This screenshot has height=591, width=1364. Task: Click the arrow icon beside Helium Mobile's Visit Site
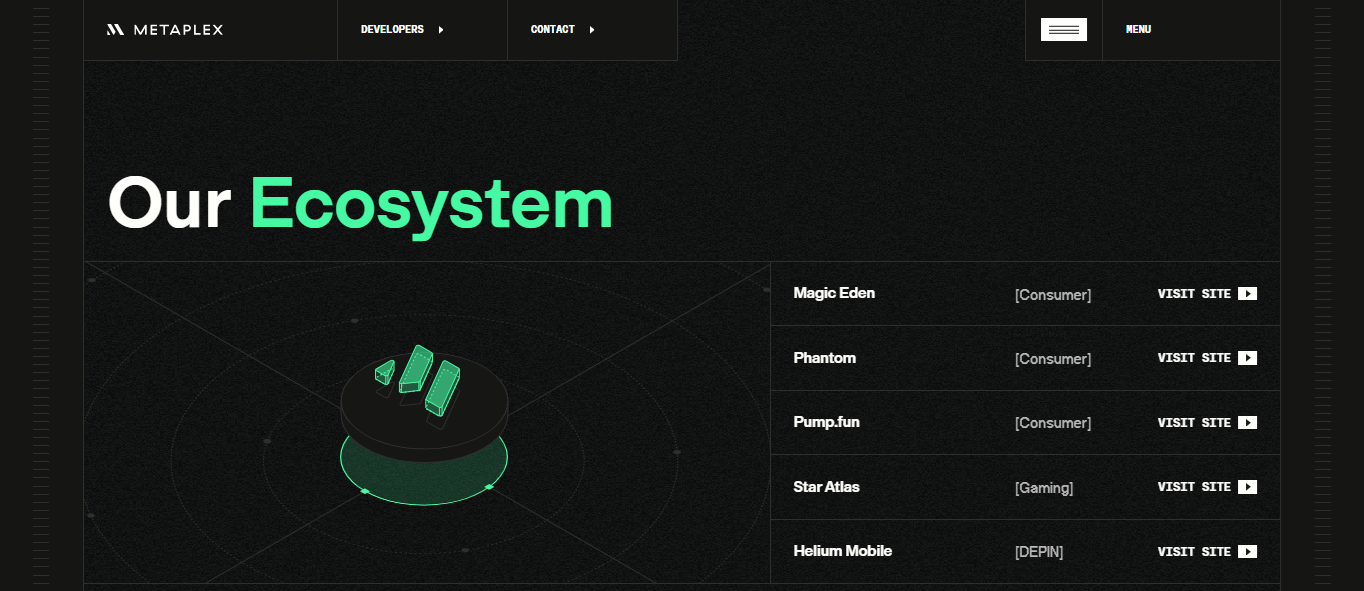point(1247,552)
